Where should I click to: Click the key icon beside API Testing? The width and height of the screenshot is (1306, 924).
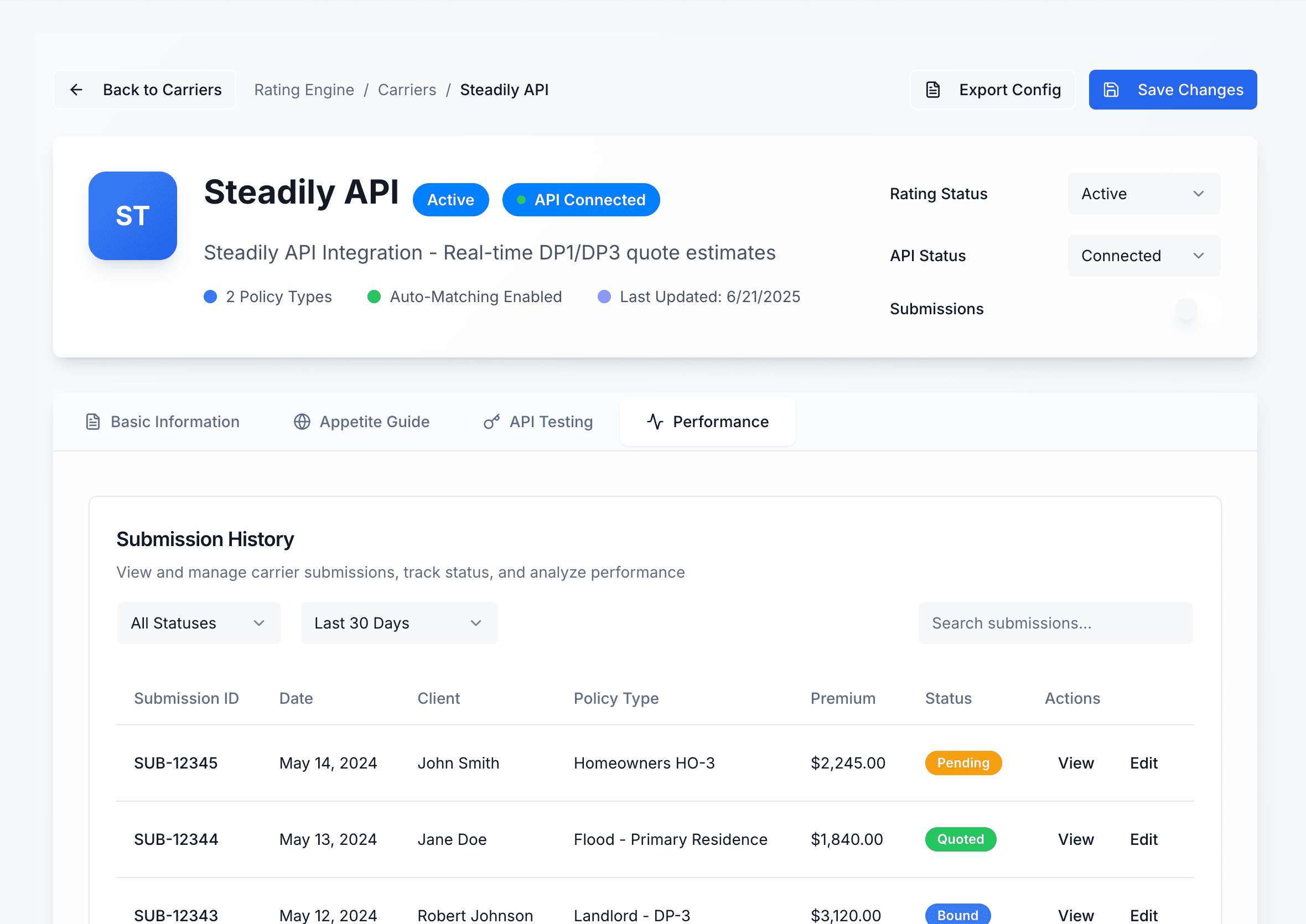point(490,422)
